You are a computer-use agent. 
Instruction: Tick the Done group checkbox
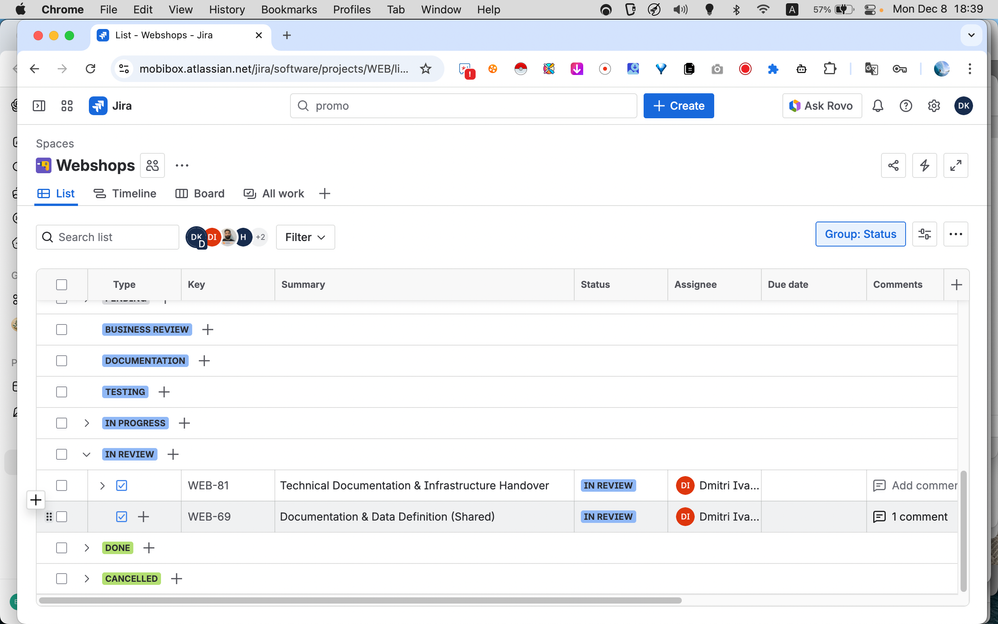tap(62, 548)
